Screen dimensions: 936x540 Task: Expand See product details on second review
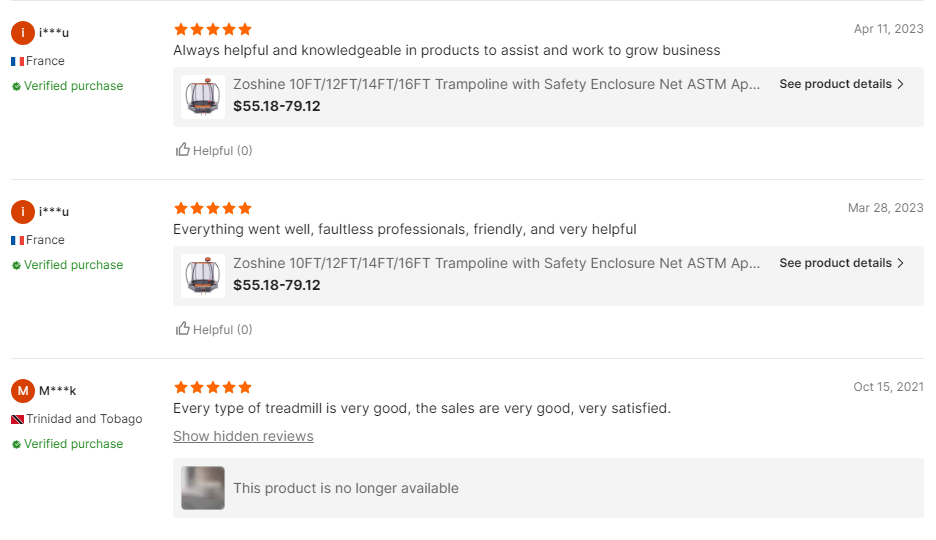coord(835,263)
